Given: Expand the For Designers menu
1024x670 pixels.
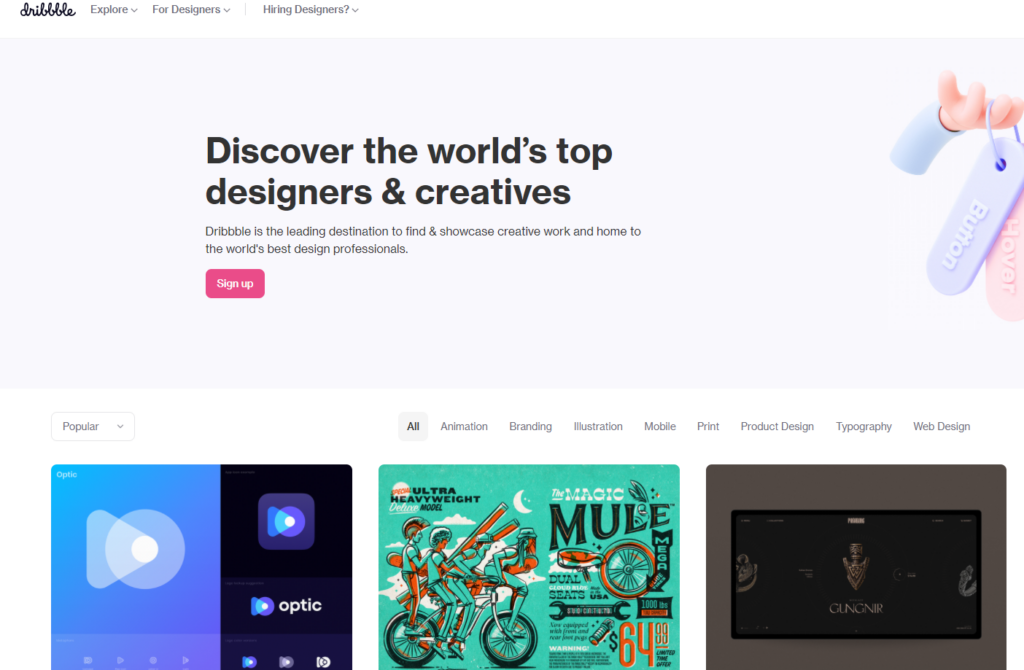Looking at the screenshot, I should [x=191, y=10].
